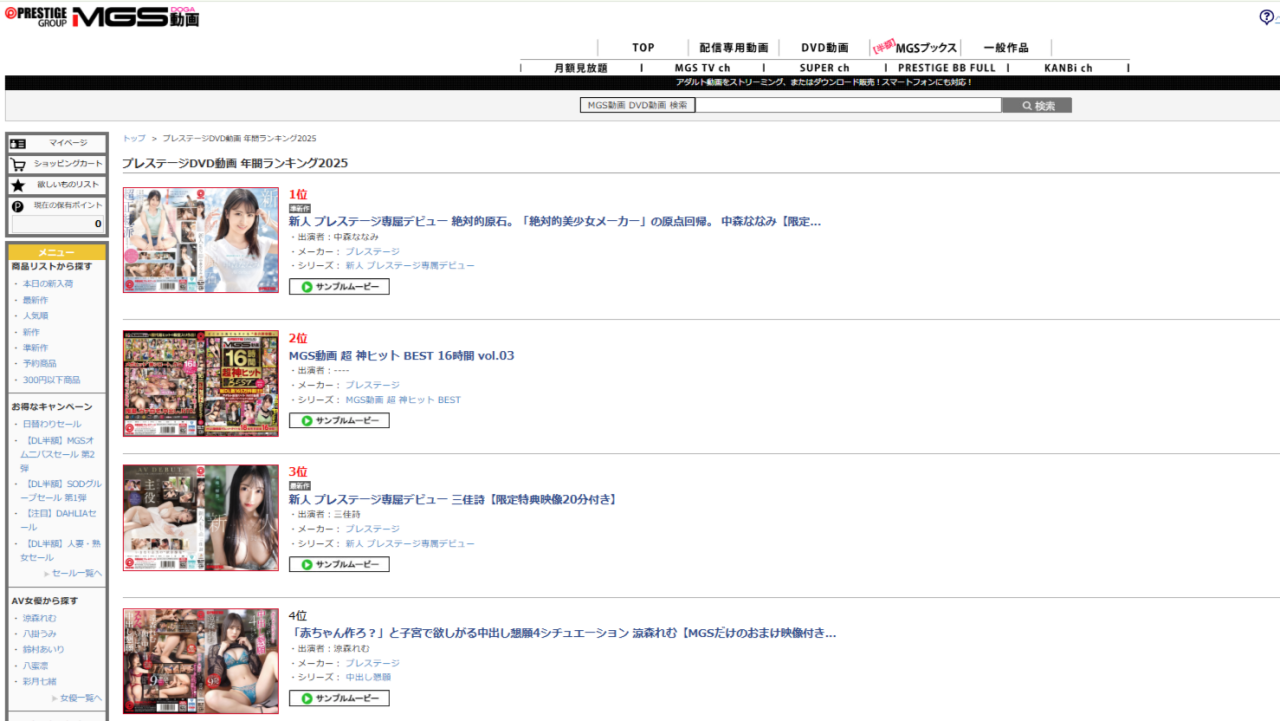
Task: Click the 現在の保有ポイント point icon
Action: point(17,206)
